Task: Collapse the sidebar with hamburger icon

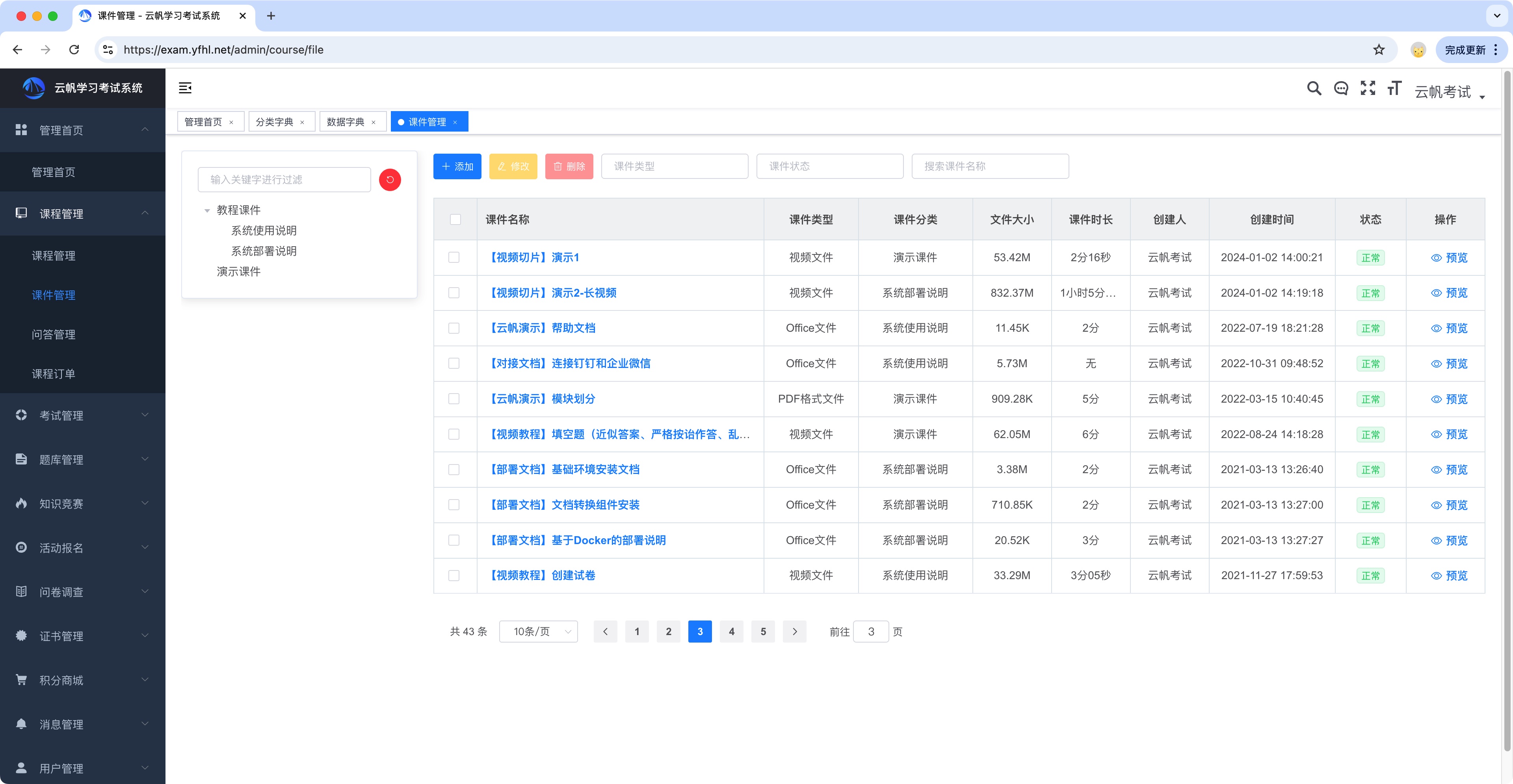Action: (185, 88)
